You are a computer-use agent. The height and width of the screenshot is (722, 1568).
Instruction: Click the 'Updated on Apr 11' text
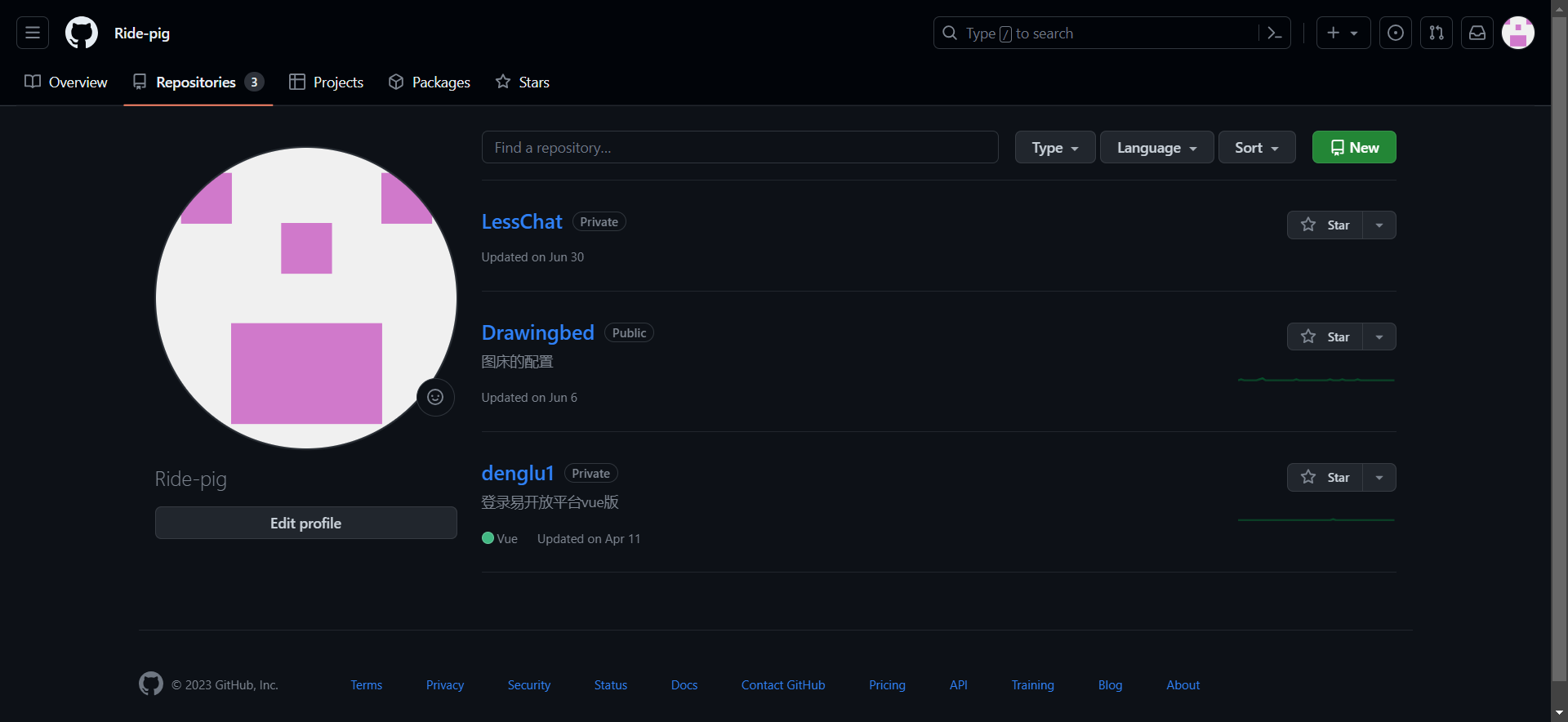tap(589, 538)
